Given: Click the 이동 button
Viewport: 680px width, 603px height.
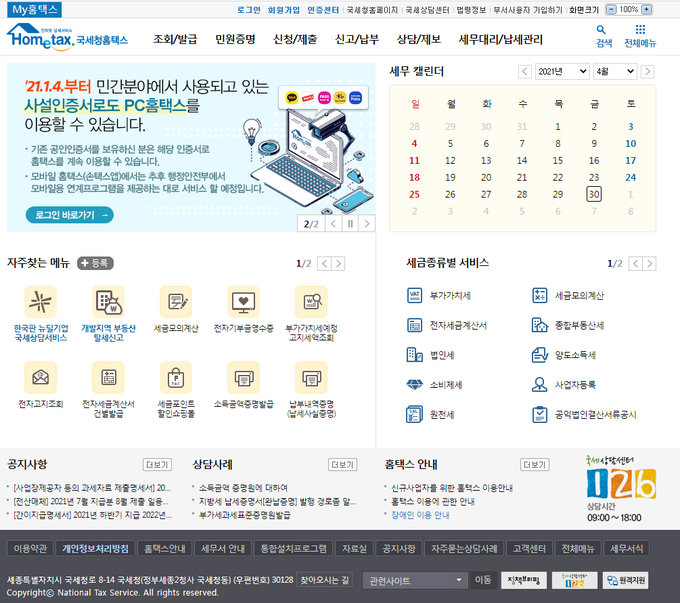Looking at the screenshot, I should tap(483, 580).
